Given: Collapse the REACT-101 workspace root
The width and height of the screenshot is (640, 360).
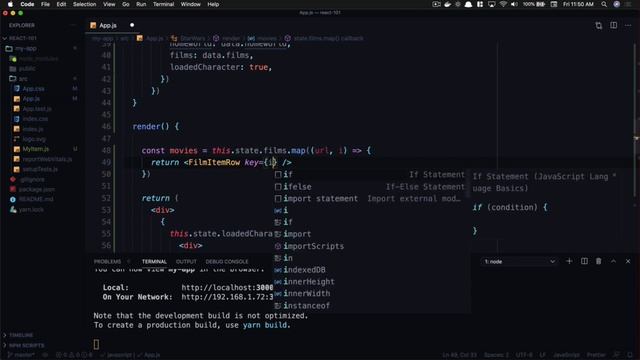Looking at the screenshot, I should pos(23,38).
